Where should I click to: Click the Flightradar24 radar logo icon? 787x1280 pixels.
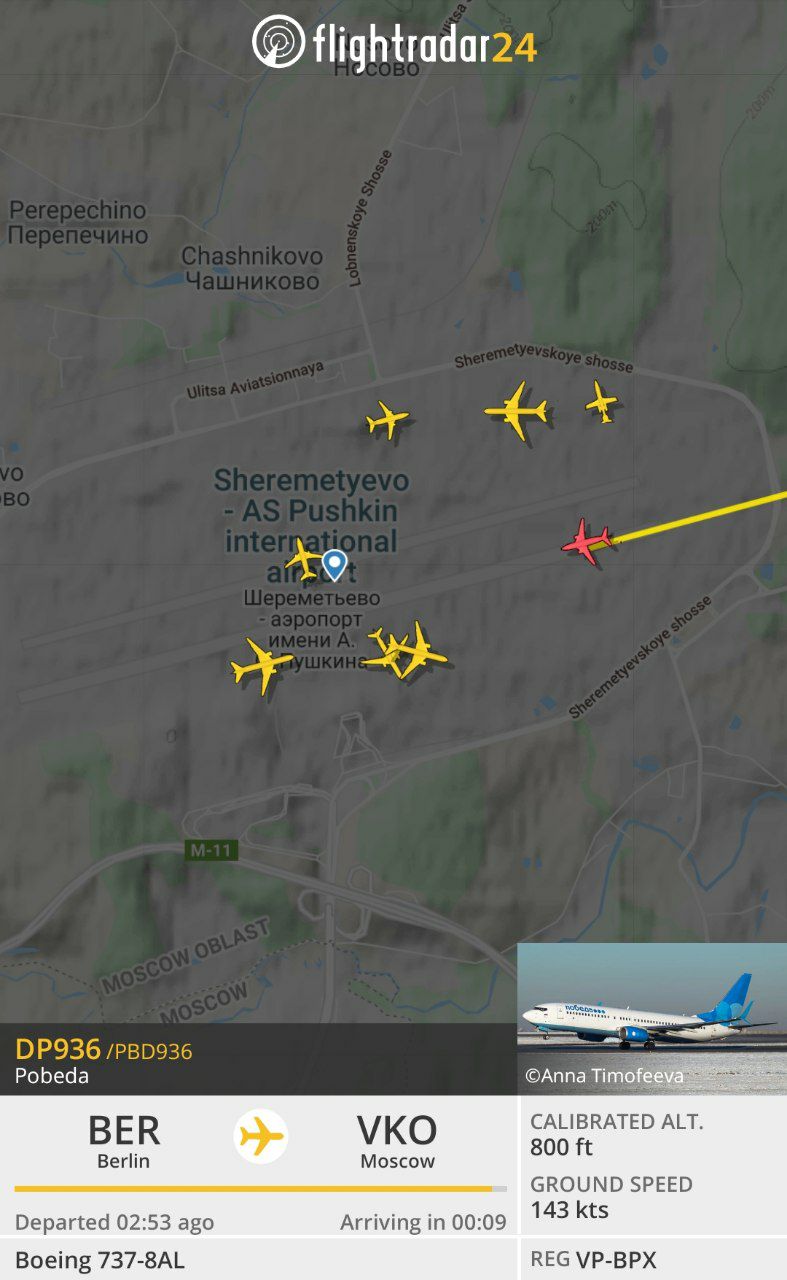pos(278,42)
